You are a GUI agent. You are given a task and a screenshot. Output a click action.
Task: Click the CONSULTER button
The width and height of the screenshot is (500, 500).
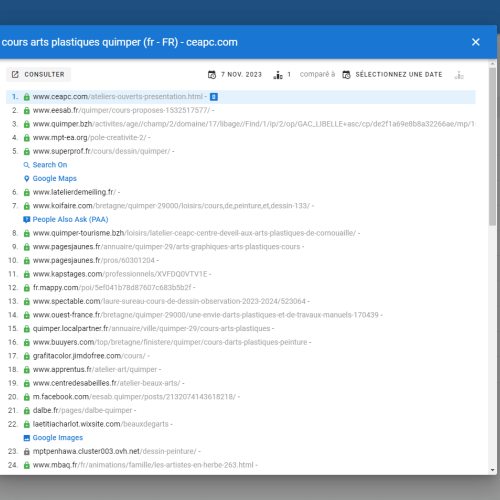[x=38, y=74]
